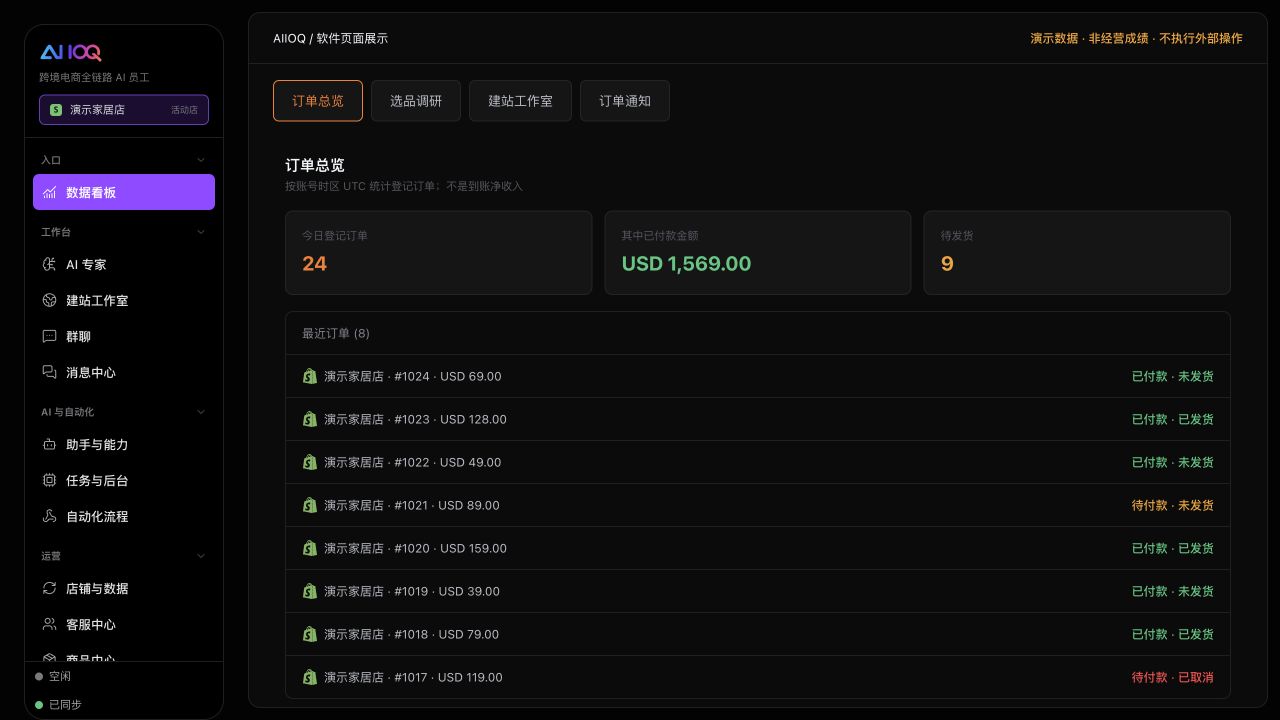
Task: Click order row #1018 · USD 79.00
Action: [758, 635]
